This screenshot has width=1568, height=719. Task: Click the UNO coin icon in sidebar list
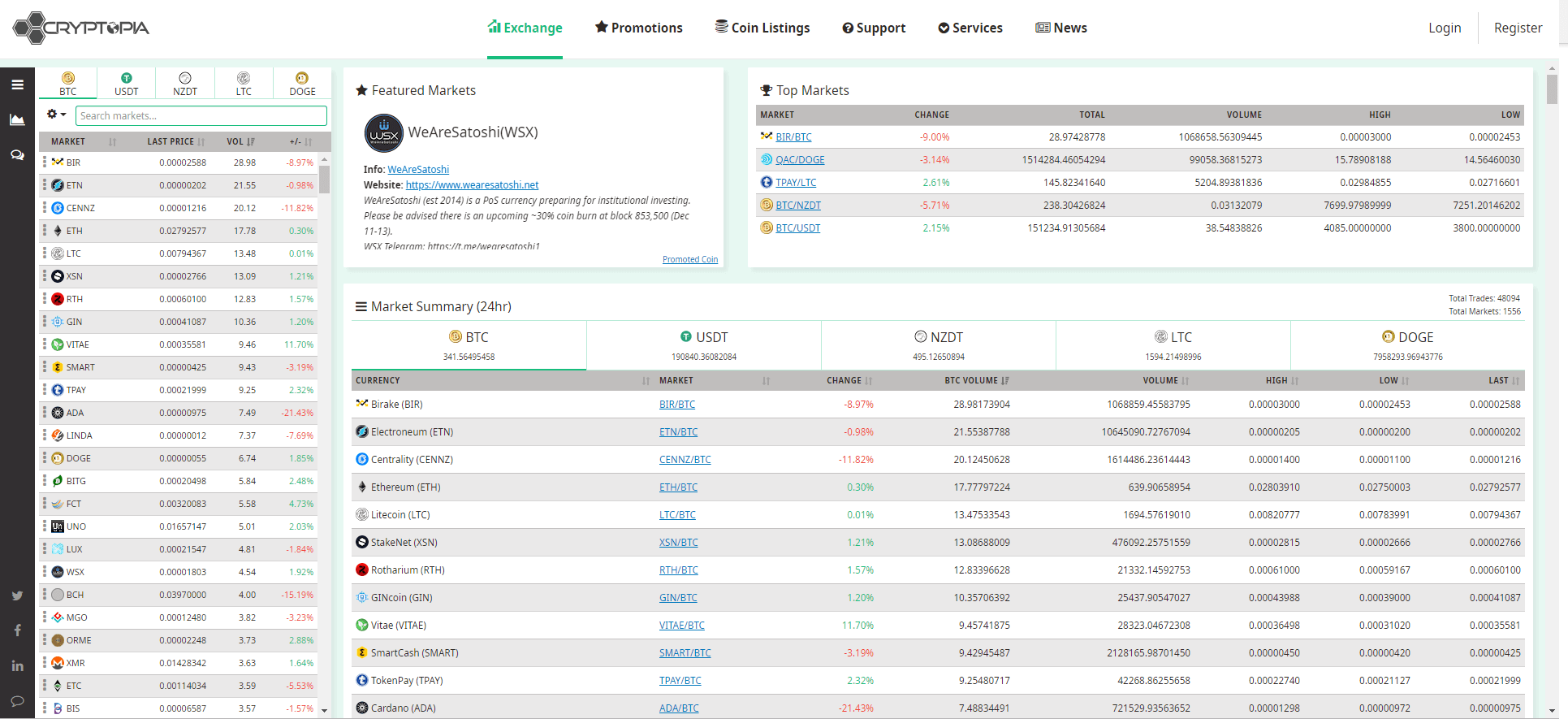click(x=58, y=526)
